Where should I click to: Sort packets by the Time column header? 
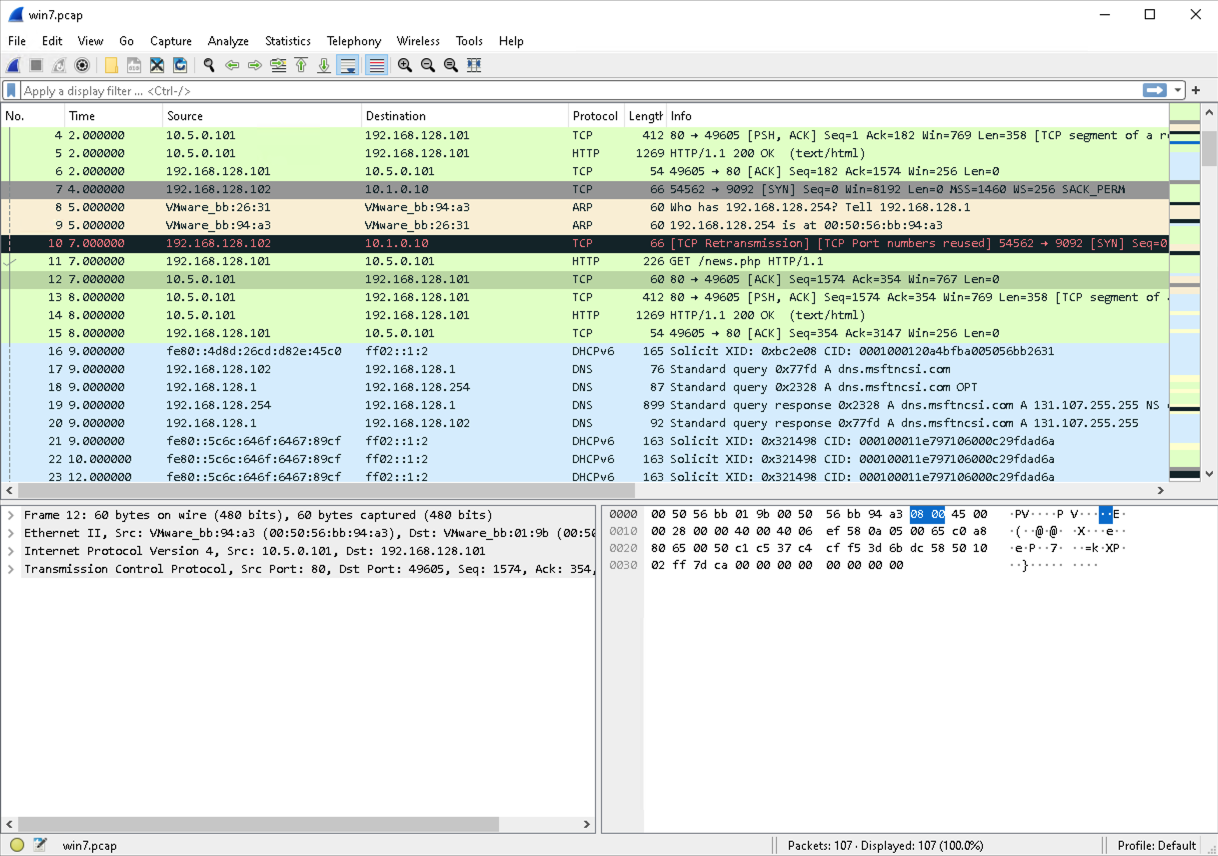tap(114, 116)
